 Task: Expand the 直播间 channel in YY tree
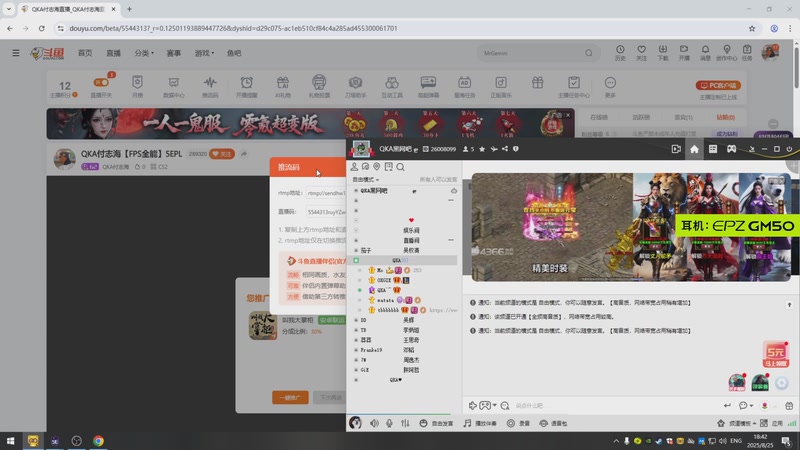click(356, 240)
